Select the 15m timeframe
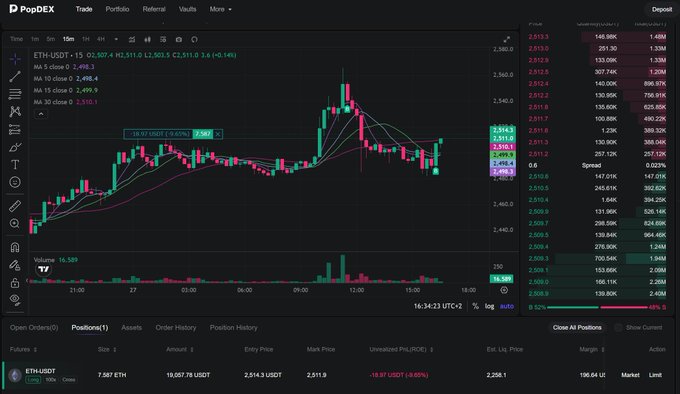The image size is (680, 394). [68, 39]
